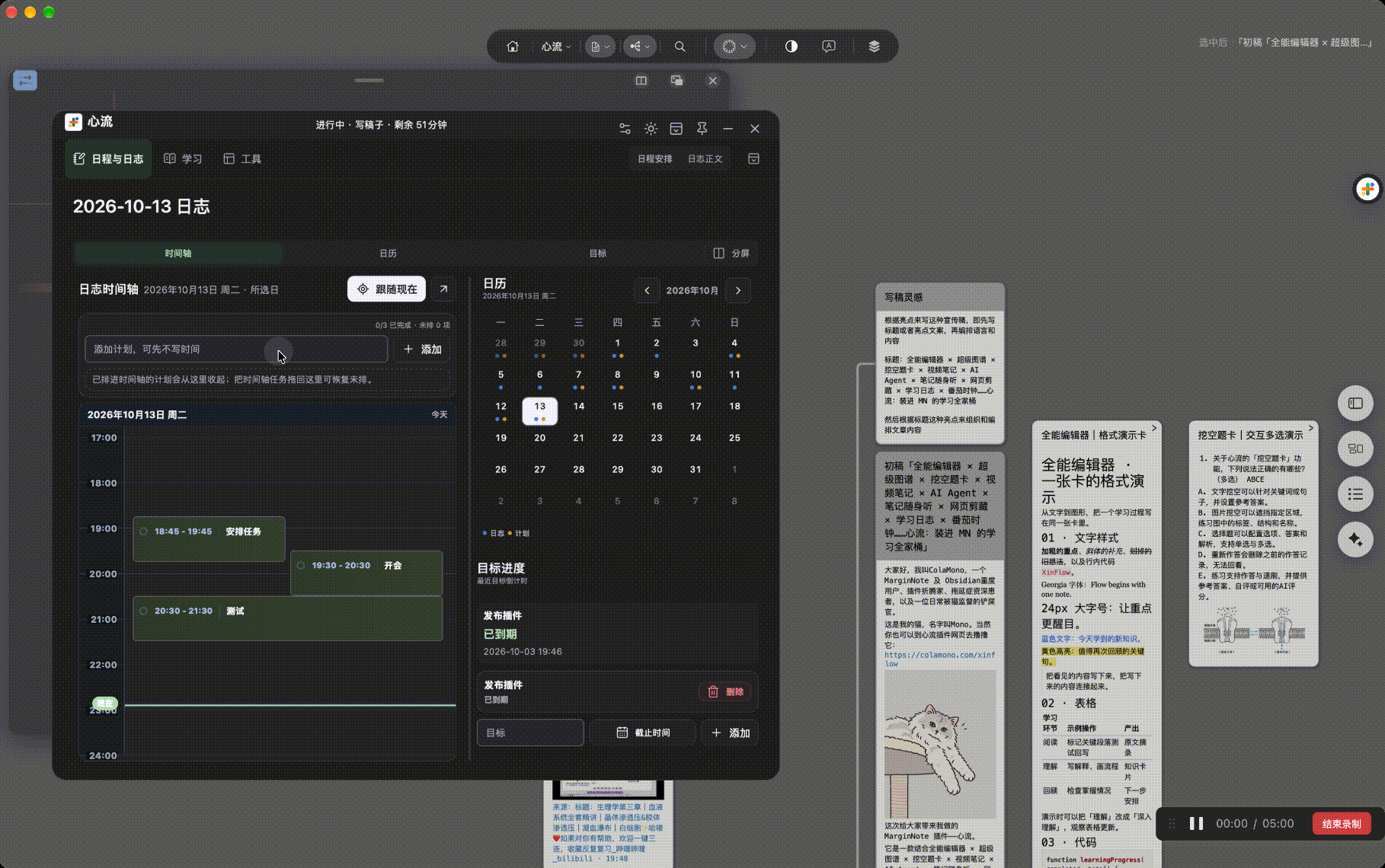Select the 目标 view tab
This screenshot has width=1385, height=868.
(597, 254)
